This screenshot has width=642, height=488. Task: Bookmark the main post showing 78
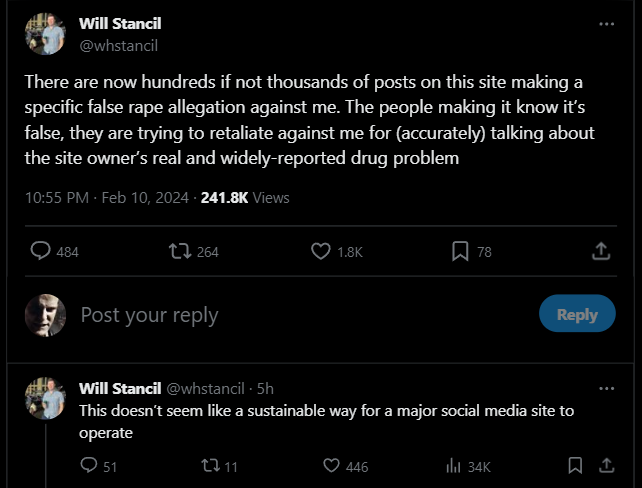pos(460,251)
